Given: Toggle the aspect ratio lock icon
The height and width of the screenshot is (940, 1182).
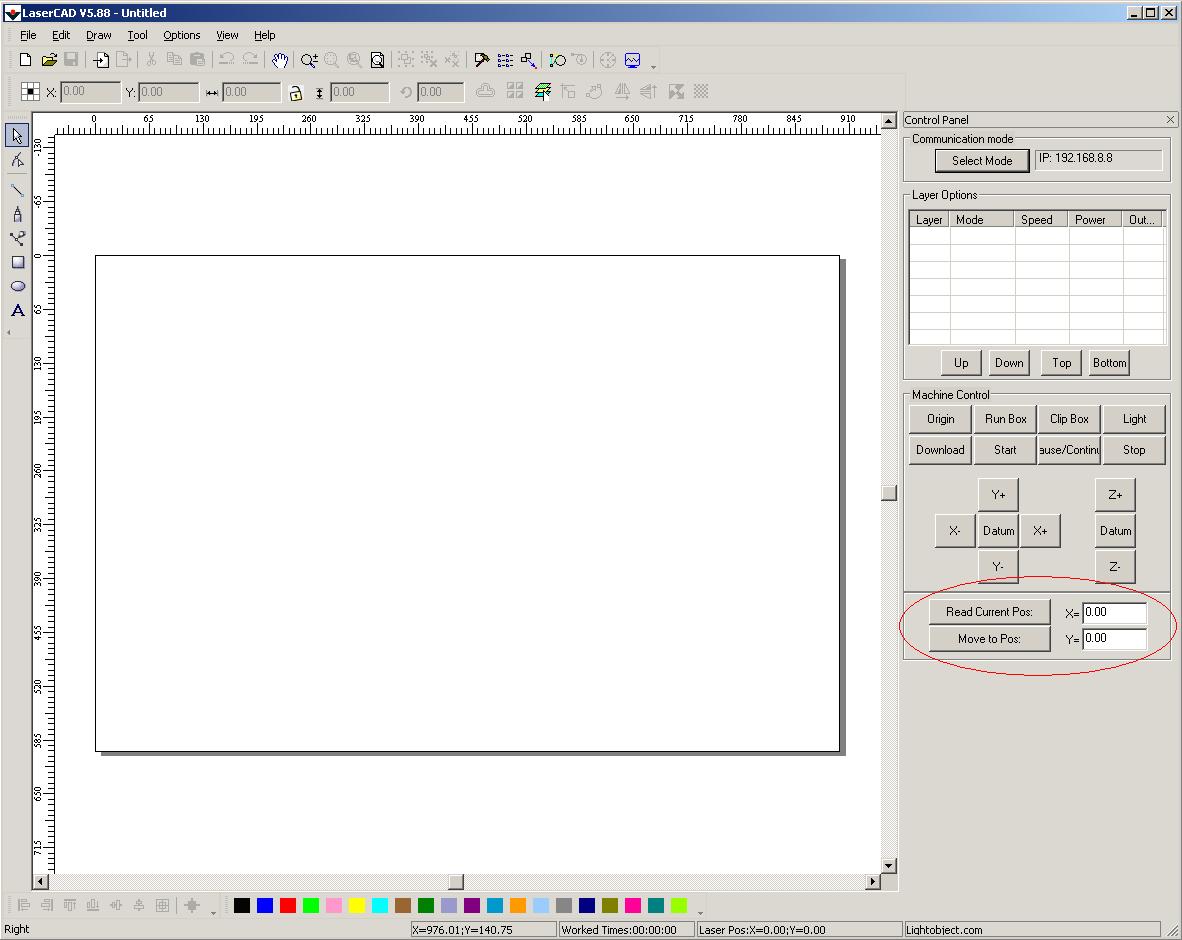Looking at the screenshot, I should point(296,92).
